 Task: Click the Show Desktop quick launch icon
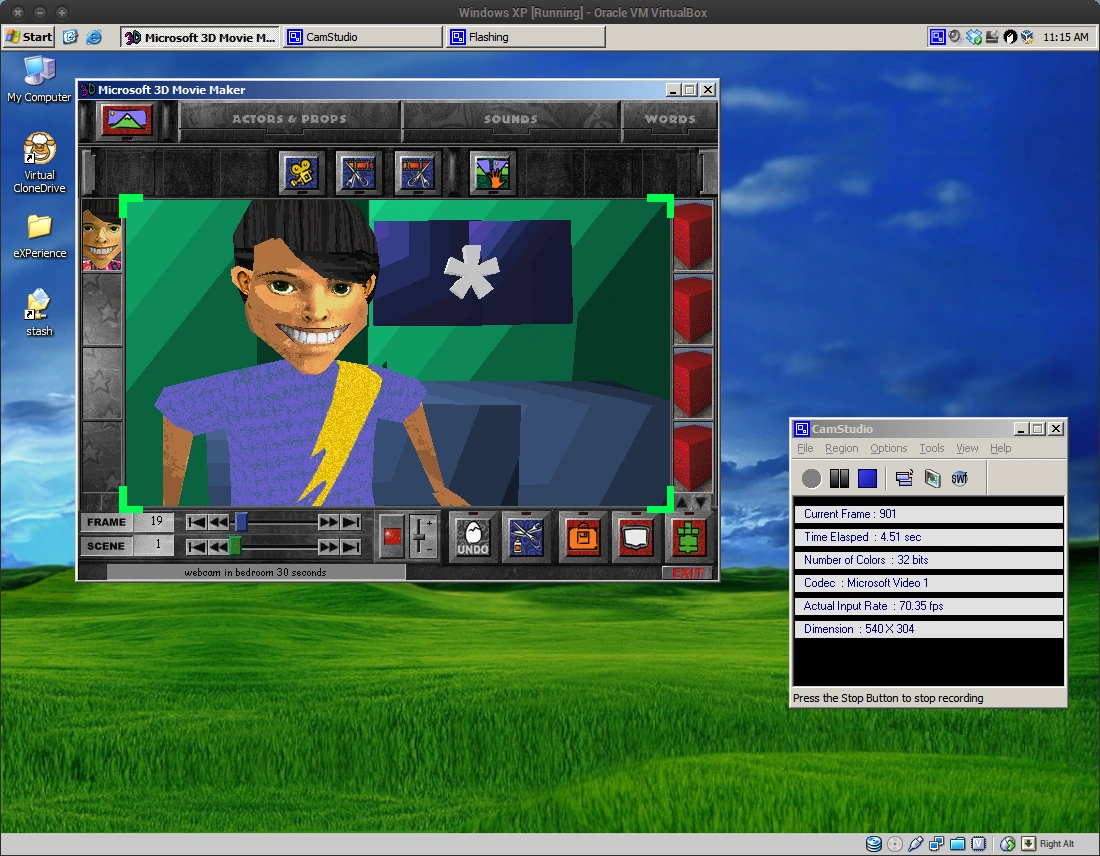(x=70, y=37)
